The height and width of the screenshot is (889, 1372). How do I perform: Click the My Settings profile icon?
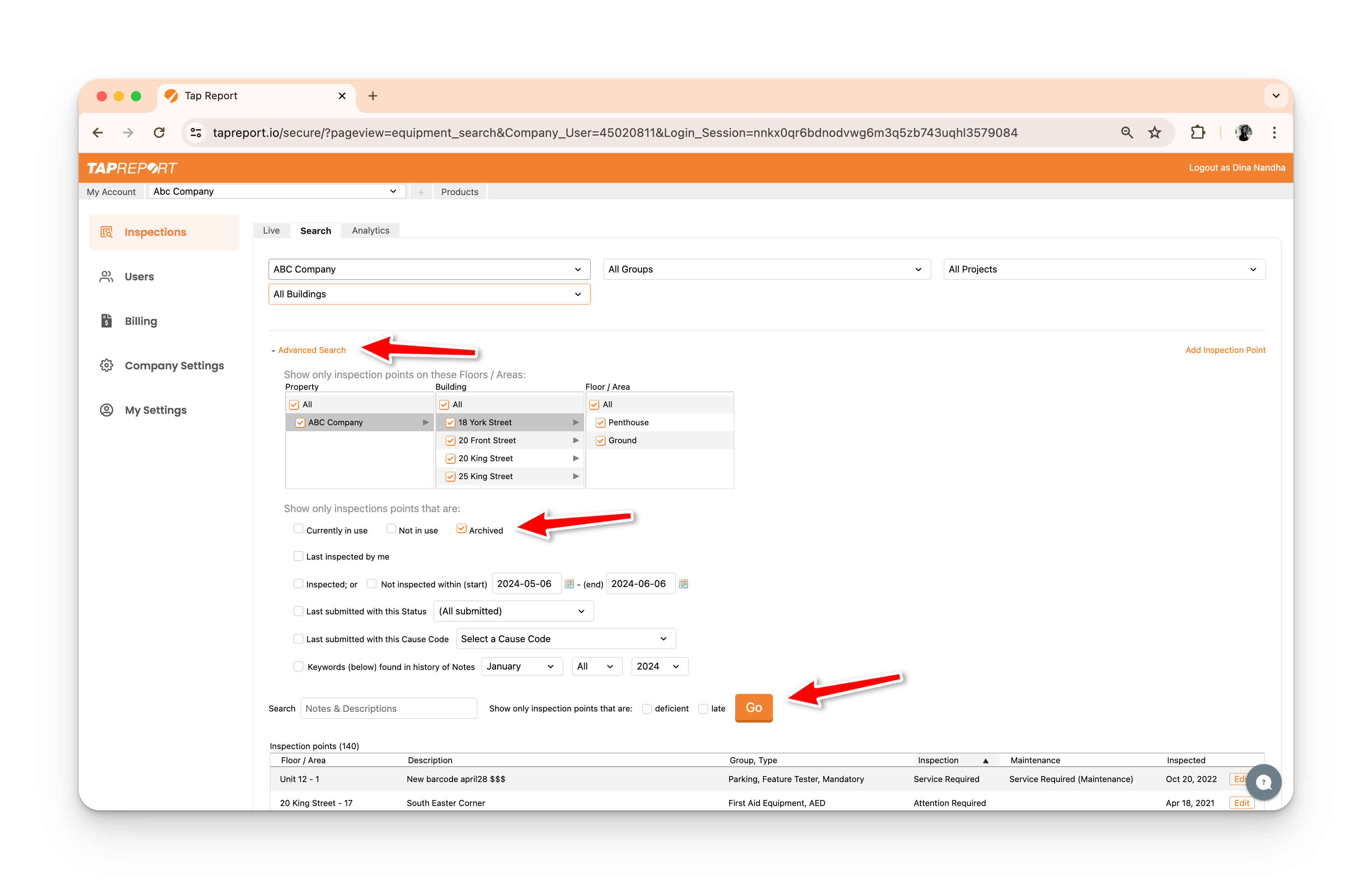point(106,410)
